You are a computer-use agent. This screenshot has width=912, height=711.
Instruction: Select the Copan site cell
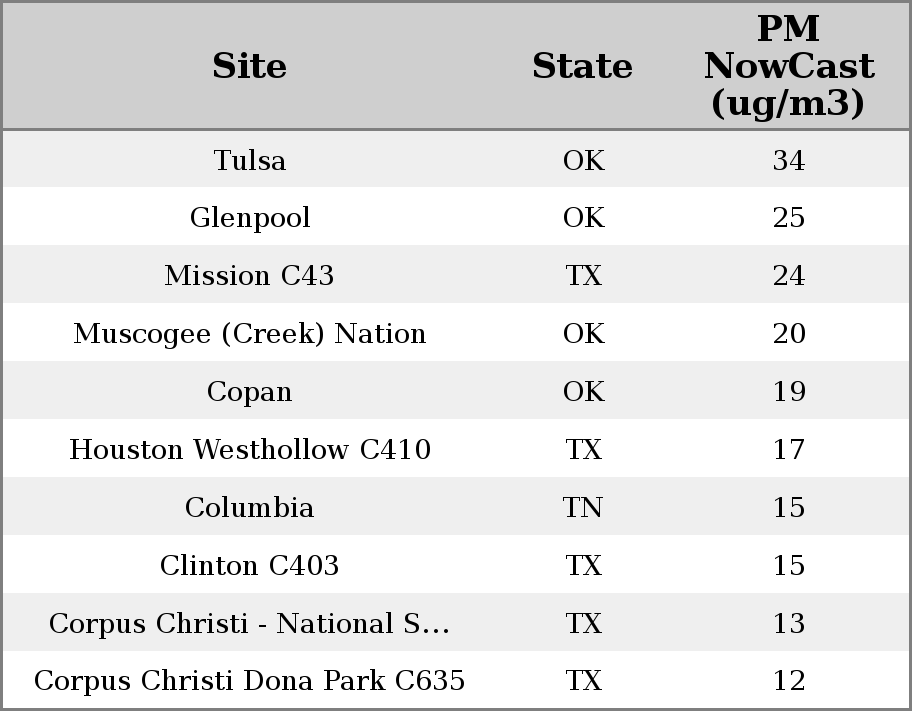pyautogui.click(x=249, y=392)
